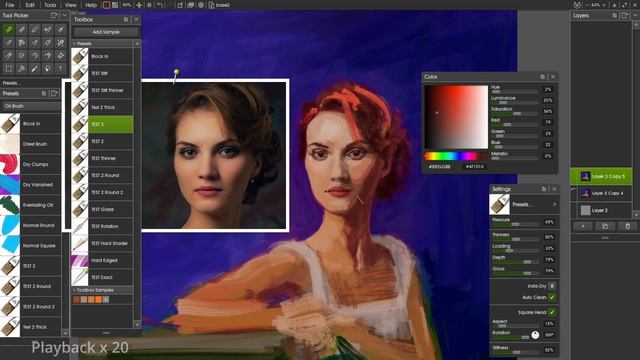The height and width of the screenshot is (360, 640).
Task: Add a new layer with plus button
Action: coord(583,226)
